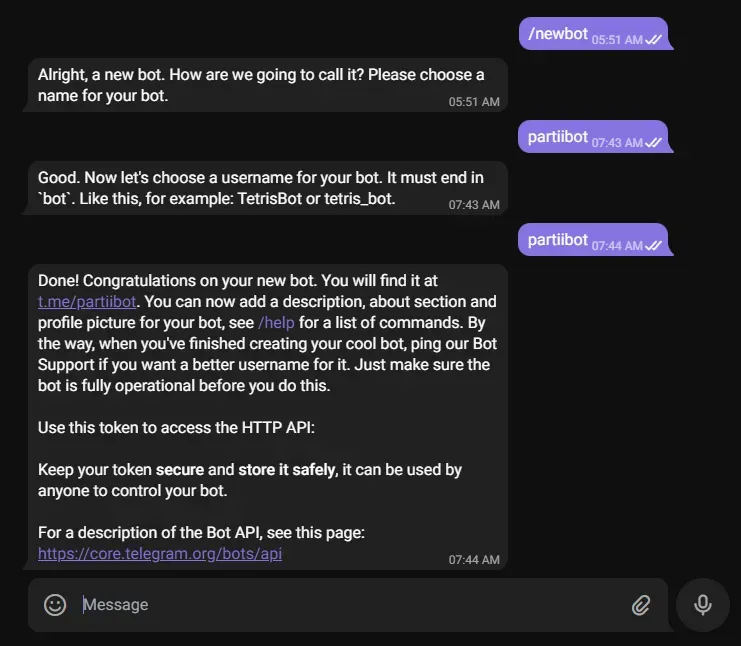The height and width of the screenshot is (646, 741).
Task: Click the partiibot message sent at 07:44 AM
Action: (557, 240)
